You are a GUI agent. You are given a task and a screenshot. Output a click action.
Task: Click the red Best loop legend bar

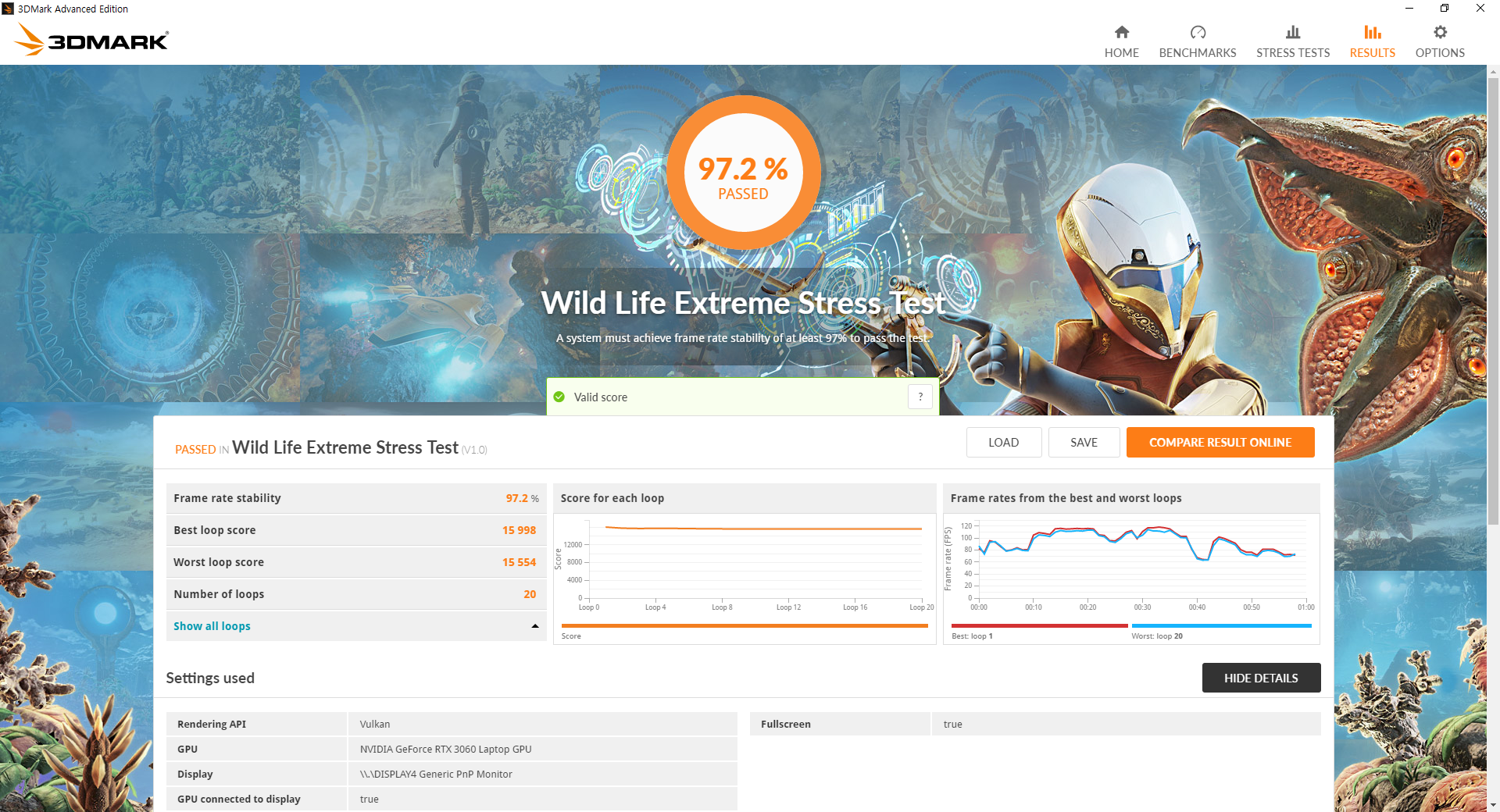(1040, 625)
